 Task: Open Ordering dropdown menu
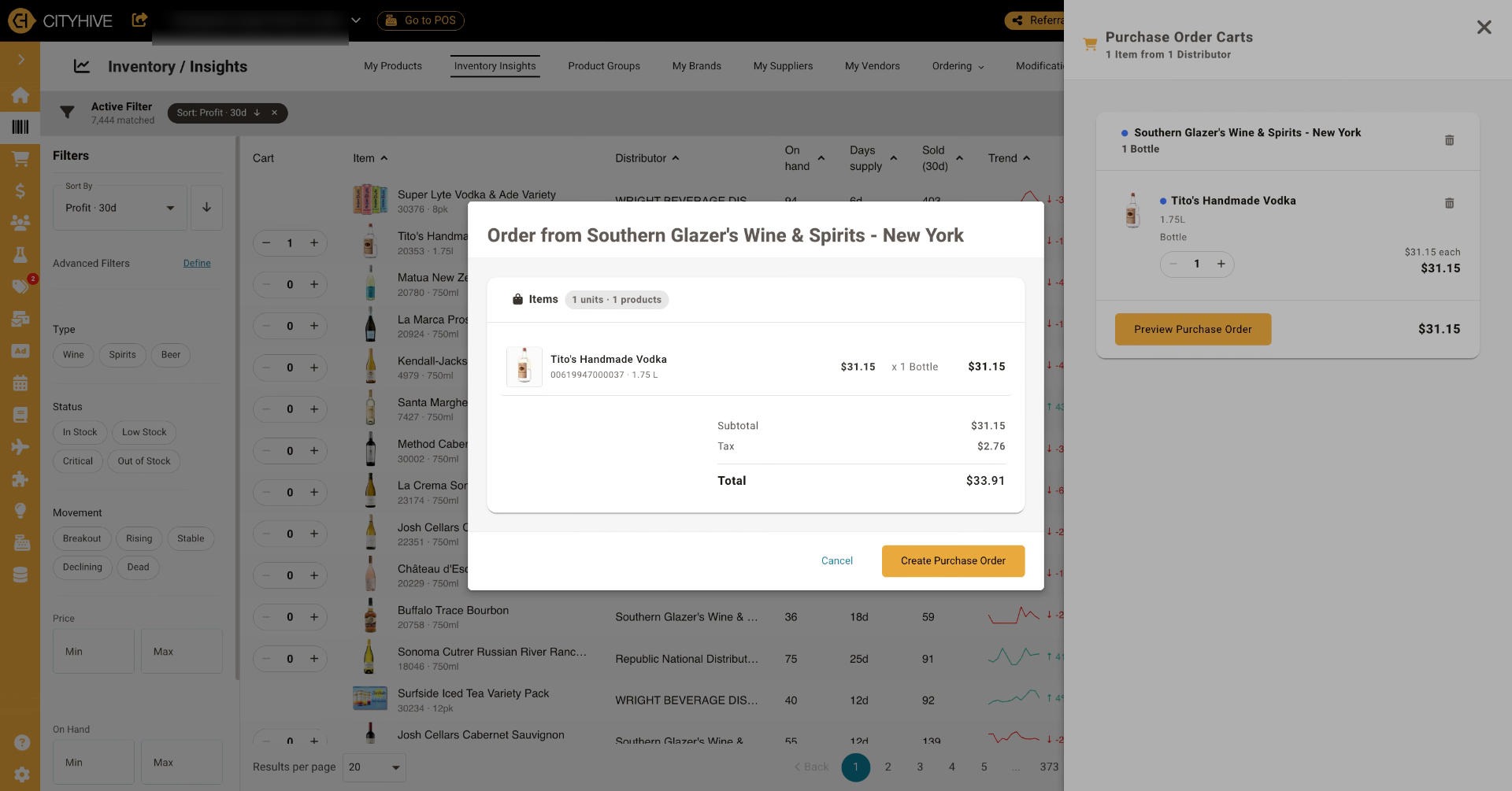(958, 66)
